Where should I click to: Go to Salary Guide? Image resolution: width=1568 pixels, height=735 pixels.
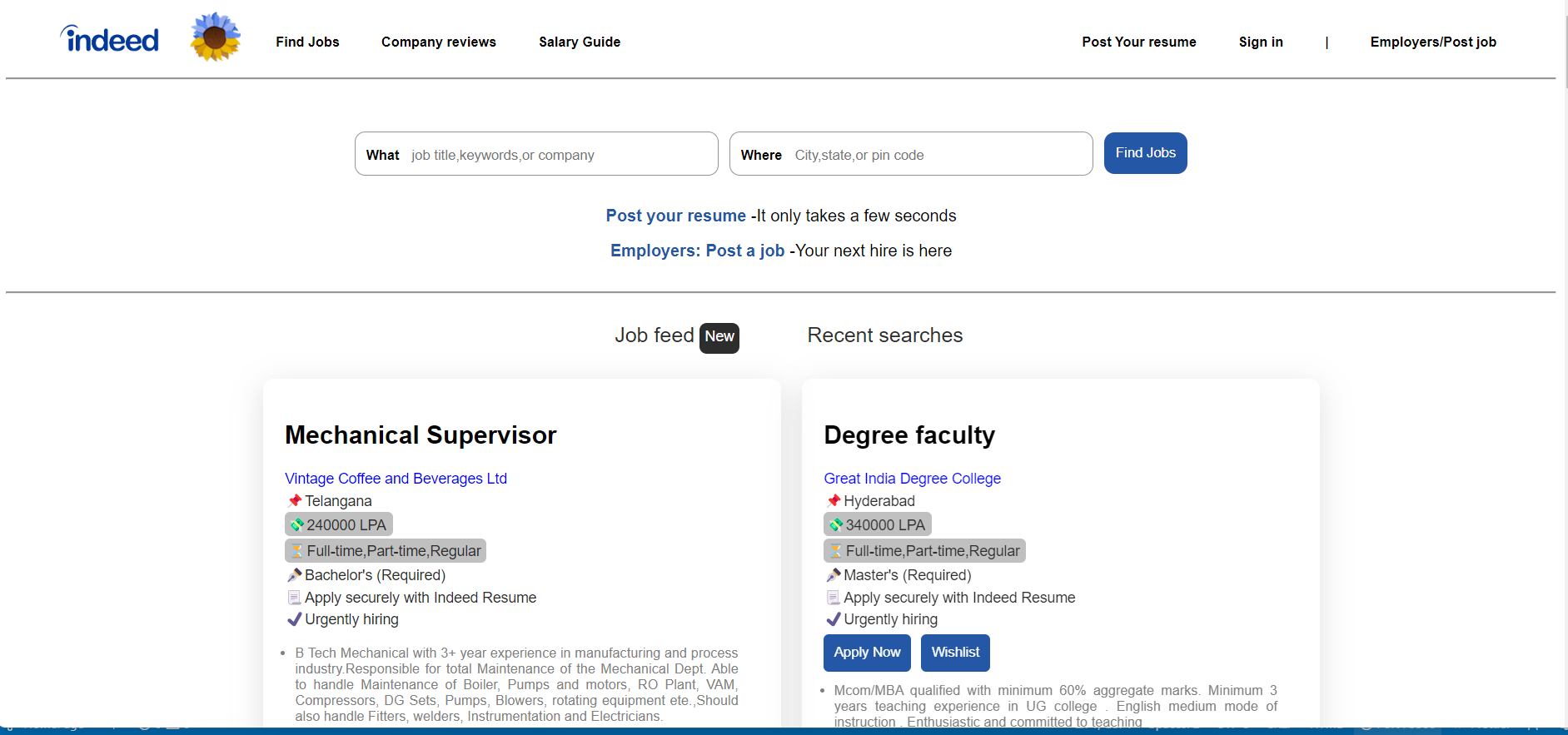pos(580,42)
